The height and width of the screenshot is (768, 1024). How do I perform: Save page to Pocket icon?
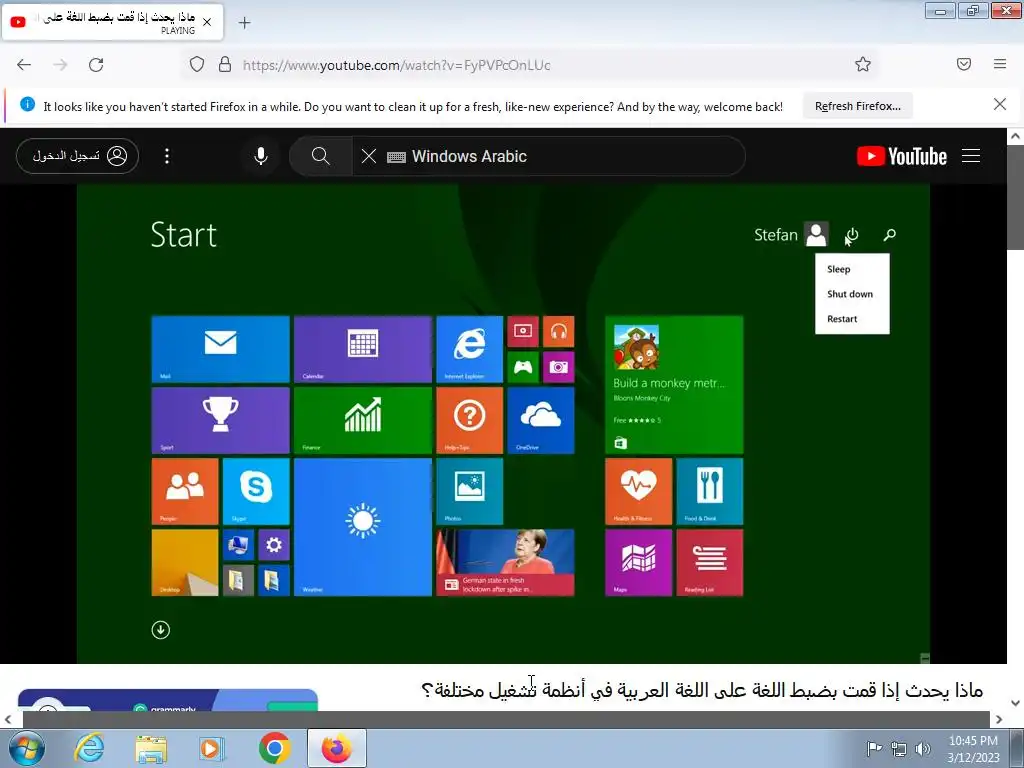pyautogui.click(x=963, y=64)
